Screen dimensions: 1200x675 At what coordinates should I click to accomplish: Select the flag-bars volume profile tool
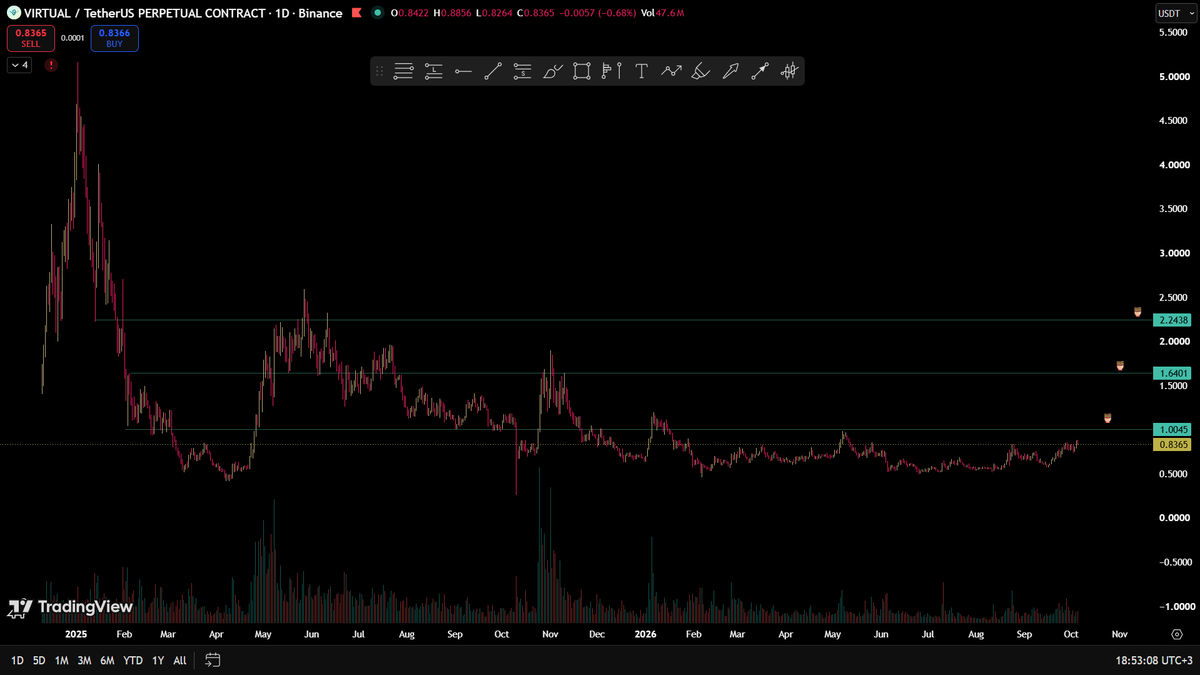click(606, 71)
